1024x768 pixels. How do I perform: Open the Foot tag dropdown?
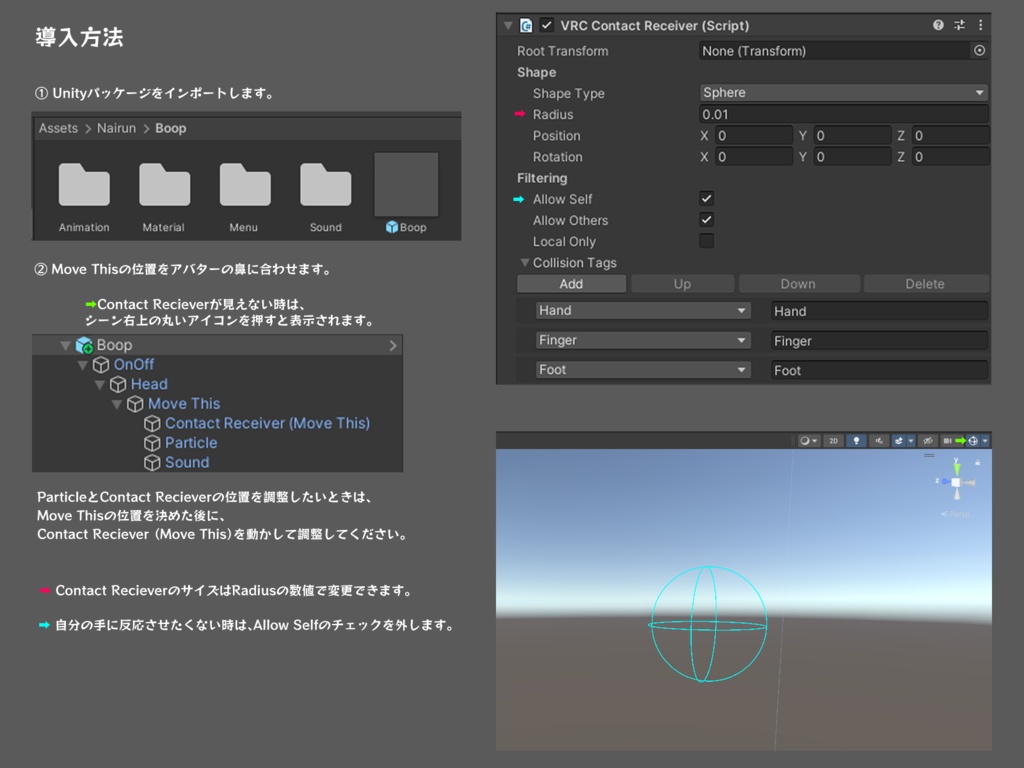click(643, 370)
